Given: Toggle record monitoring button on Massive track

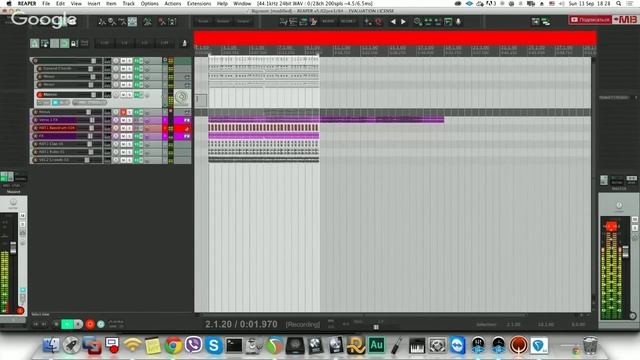Looking at the screenshot, I should (x=55, y=102).
